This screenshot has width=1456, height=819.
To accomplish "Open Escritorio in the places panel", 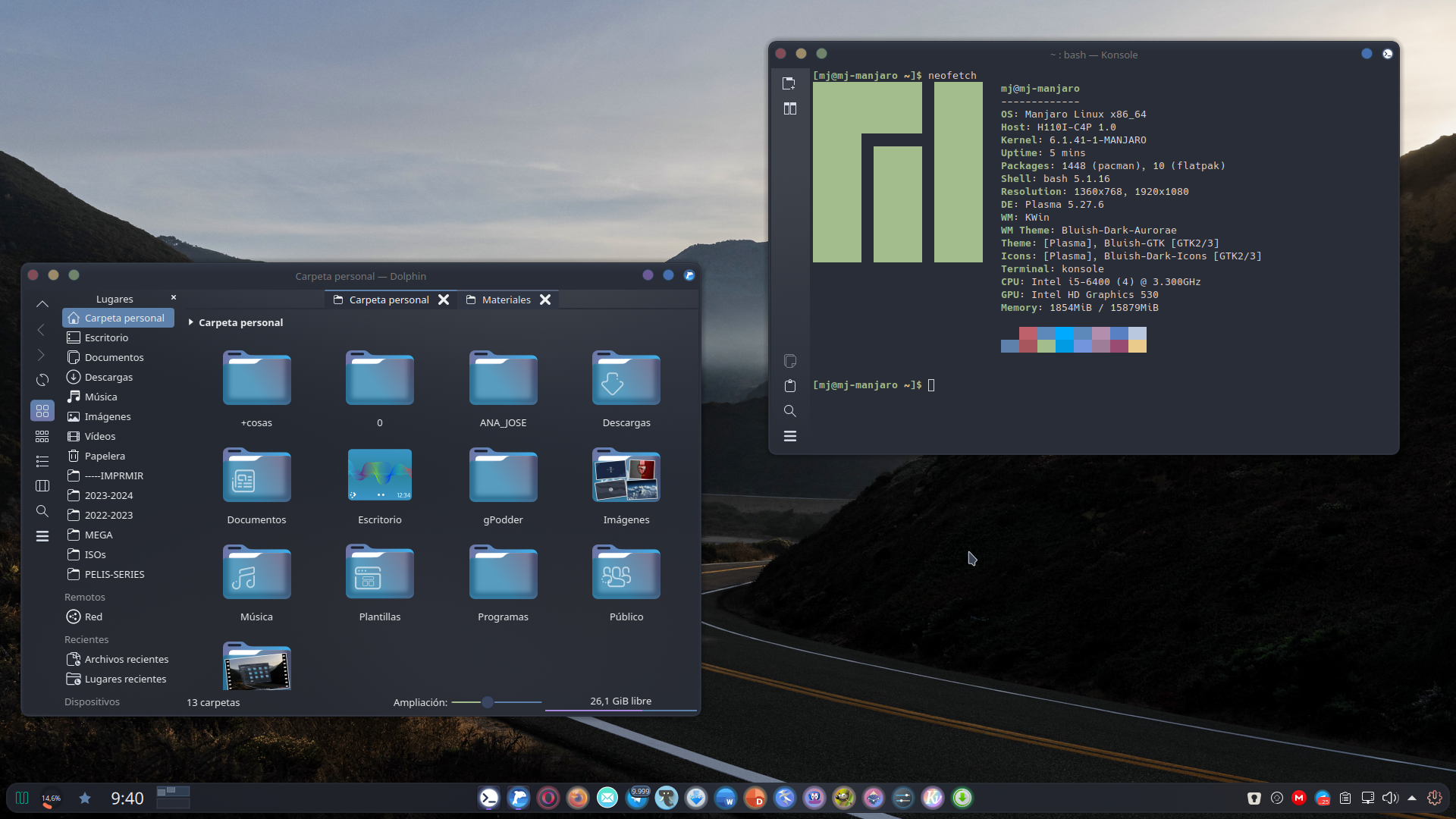I will [118, 337].
